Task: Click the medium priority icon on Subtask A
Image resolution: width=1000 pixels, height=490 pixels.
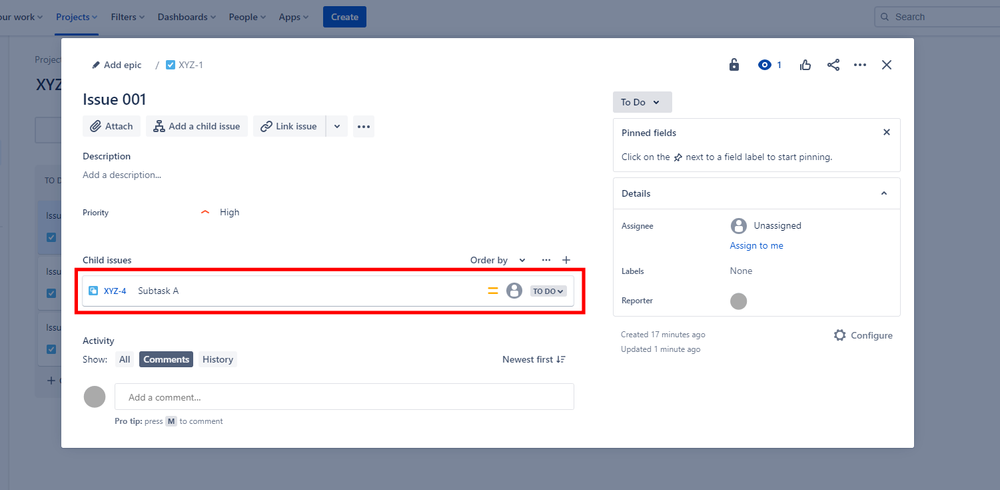Action: (x=492, y=291)
